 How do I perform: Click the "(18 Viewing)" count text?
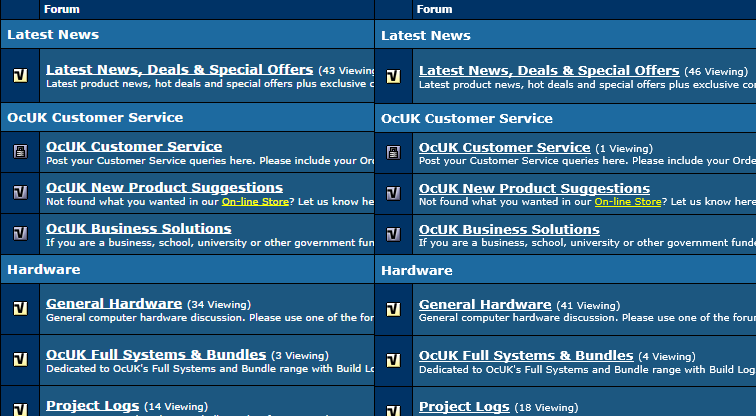pos(546,408)
